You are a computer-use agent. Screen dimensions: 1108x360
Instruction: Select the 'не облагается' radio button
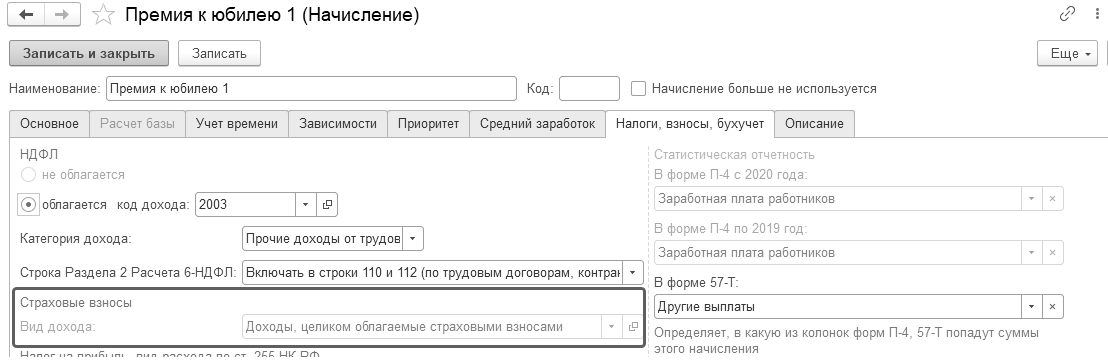pos(28,175)
